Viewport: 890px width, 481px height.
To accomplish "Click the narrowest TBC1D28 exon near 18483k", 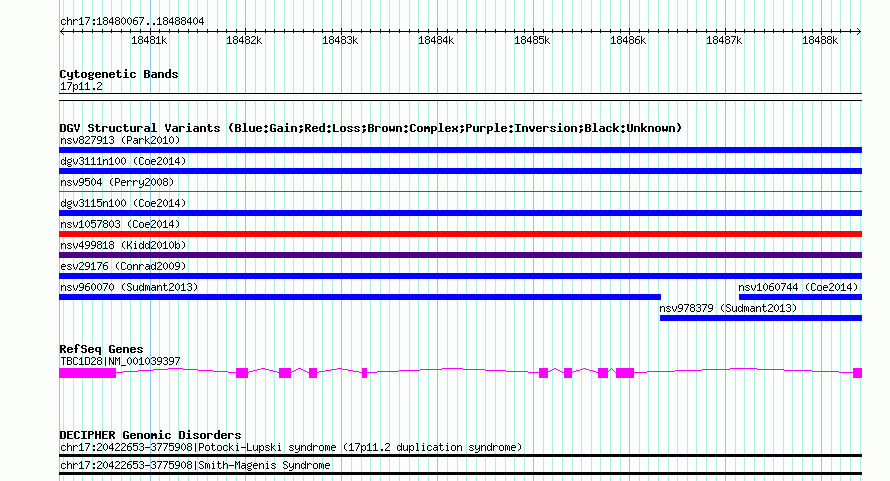I will [364, 373].
